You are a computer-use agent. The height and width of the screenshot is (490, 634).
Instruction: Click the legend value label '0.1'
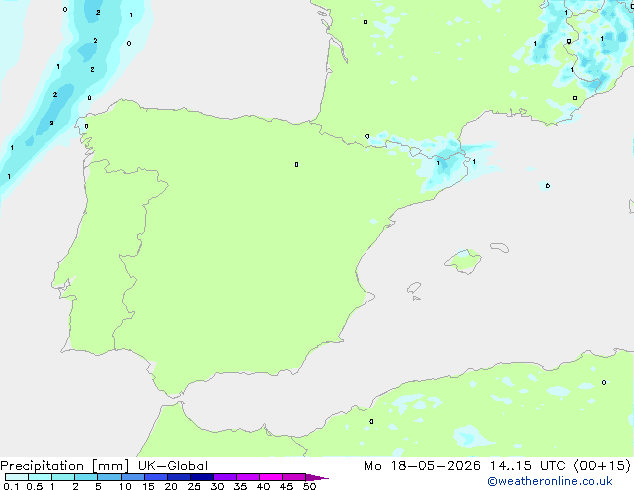(x=11, y=486)
